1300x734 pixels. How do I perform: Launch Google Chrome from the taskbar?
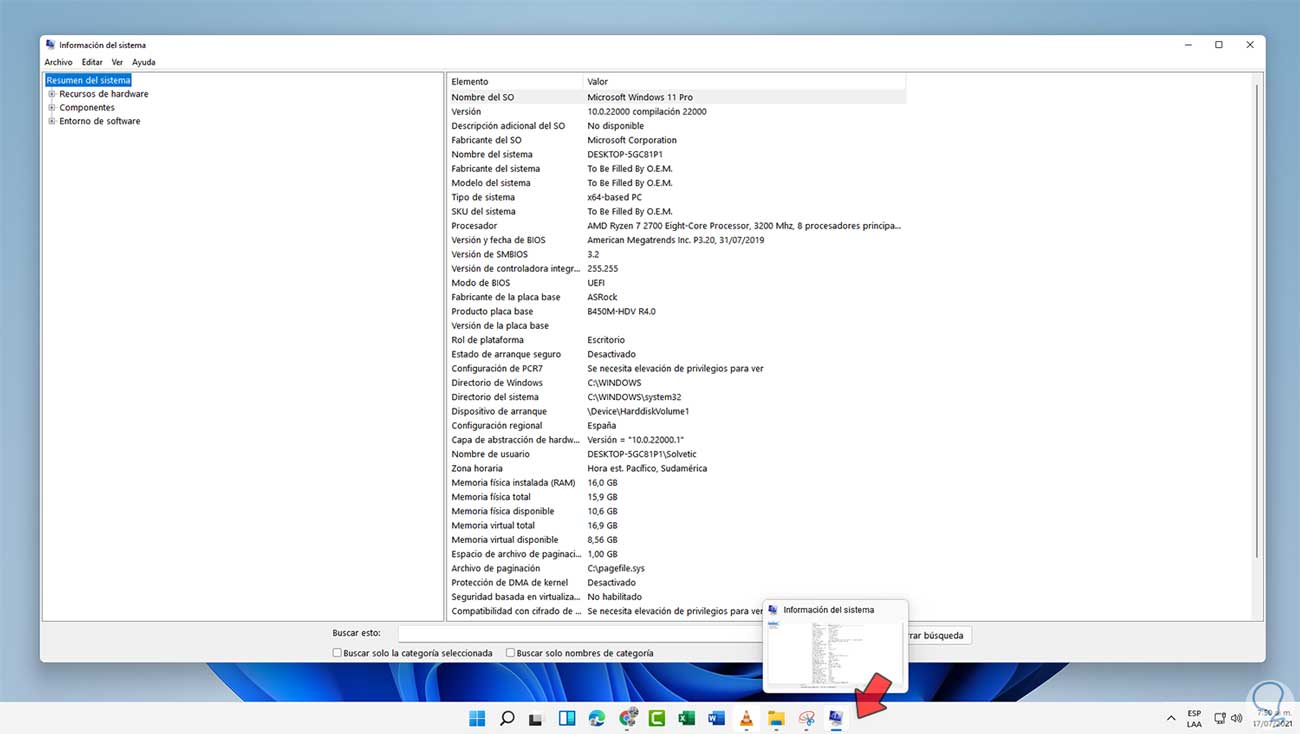(x=627, y=718)
